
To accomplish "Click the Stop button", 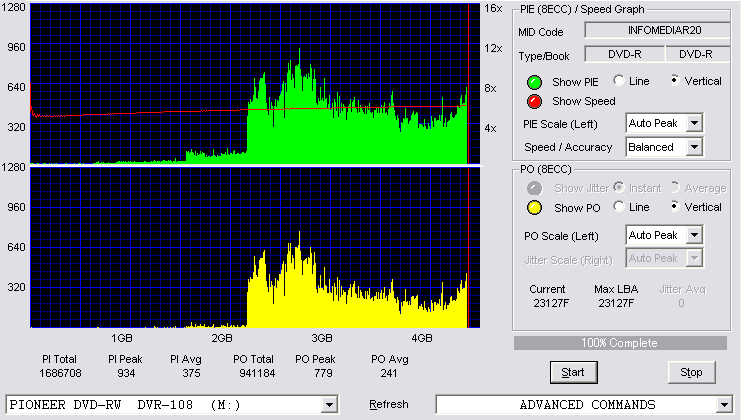I will (x=691, y=373).
